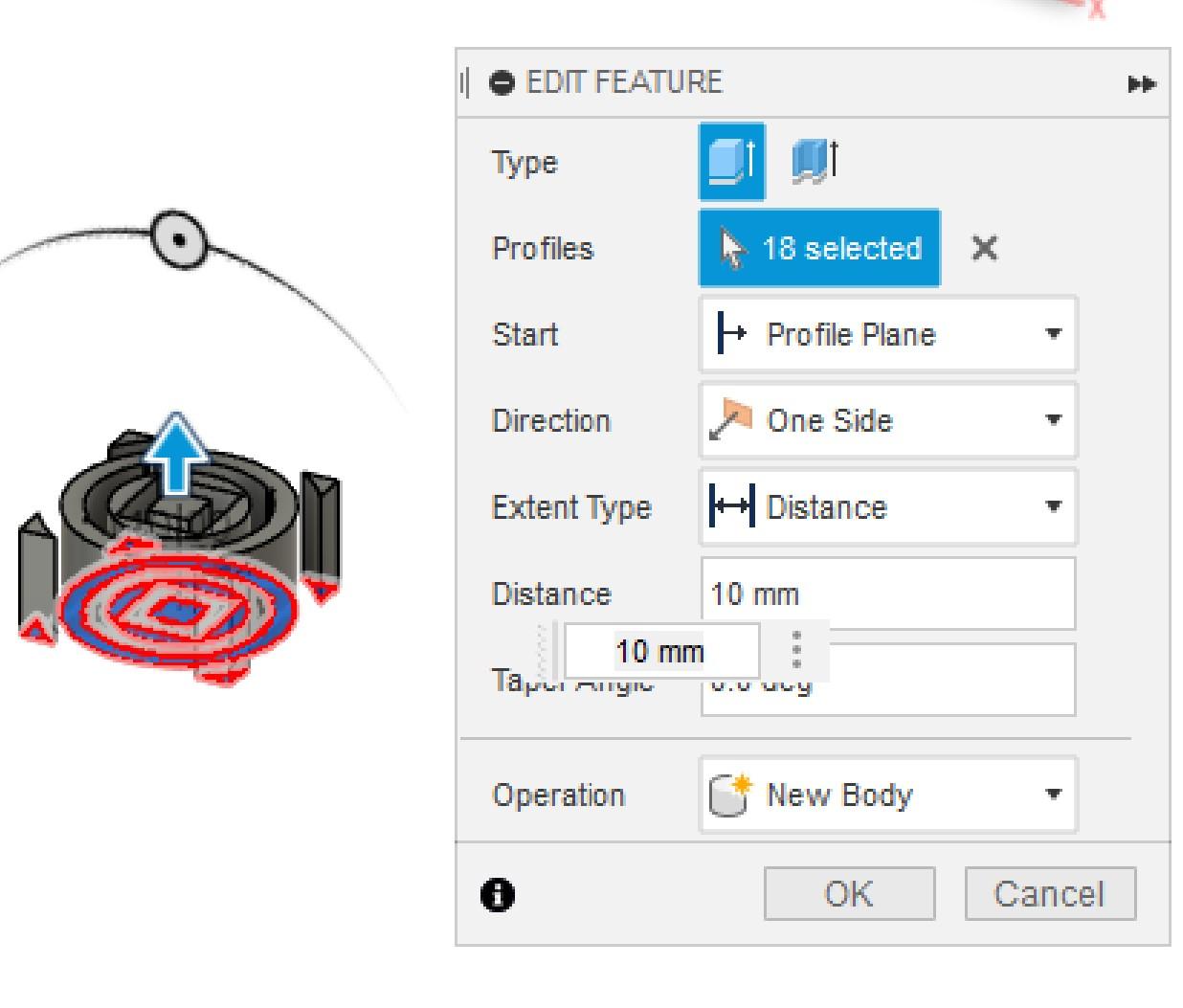Select the Thin Extrude type icon
1183x1008 pixels.
[815, 161]
